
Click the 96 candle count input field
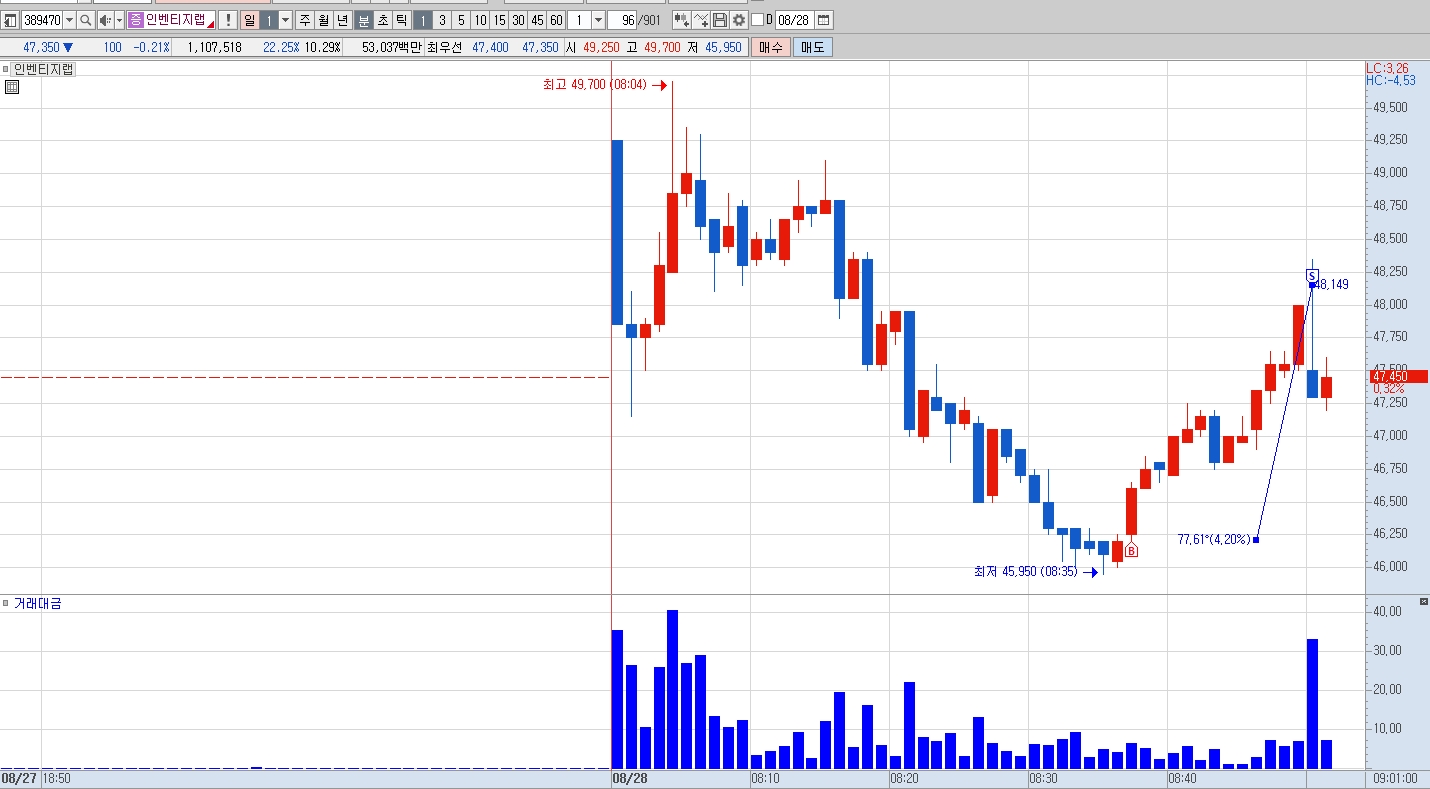(622, 20)
